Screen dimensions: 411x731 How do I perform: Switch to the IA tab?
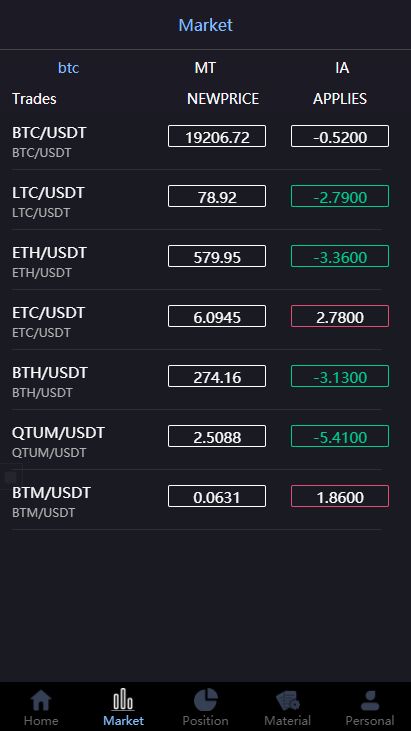(x=342, y=68)
